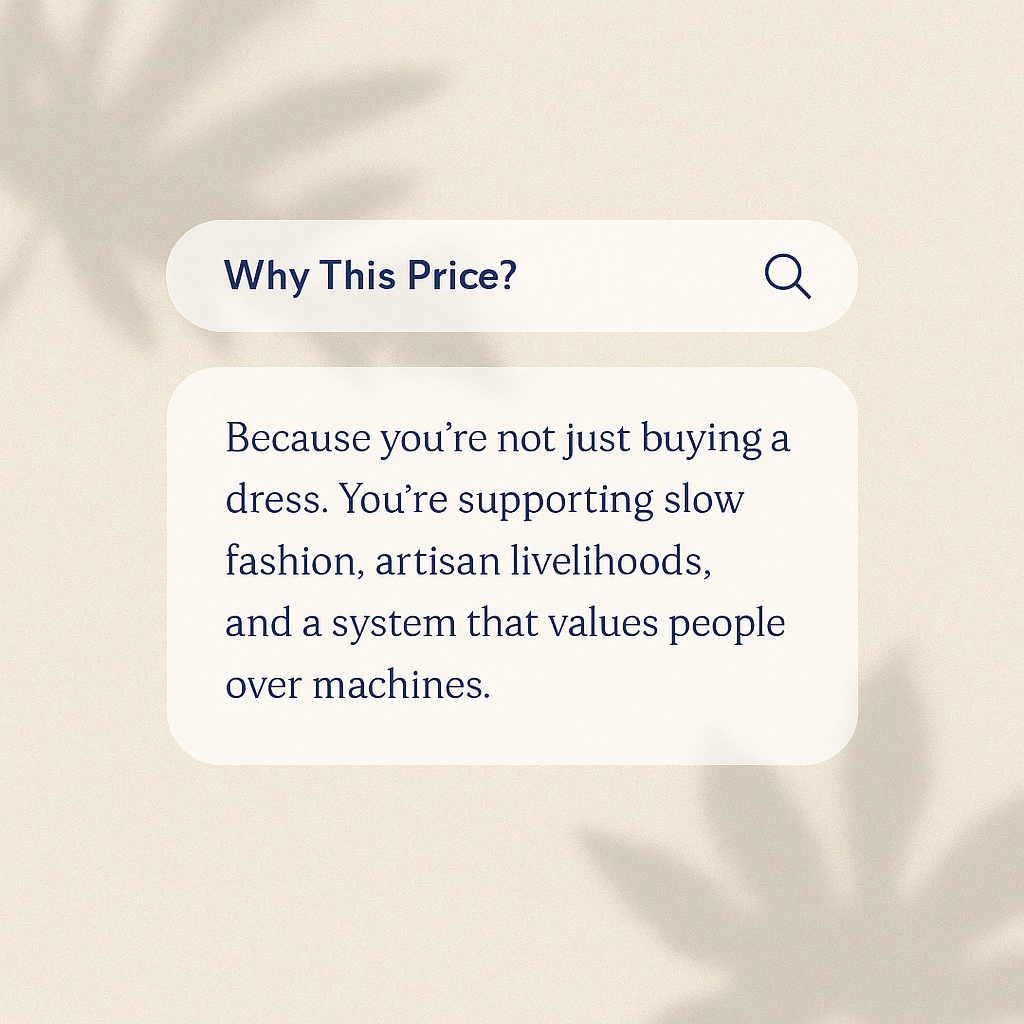Viewport: 1024px width, 1024px height.
Task: Click the word "supporting" in the answer text
Action: (x=556, y=501)
